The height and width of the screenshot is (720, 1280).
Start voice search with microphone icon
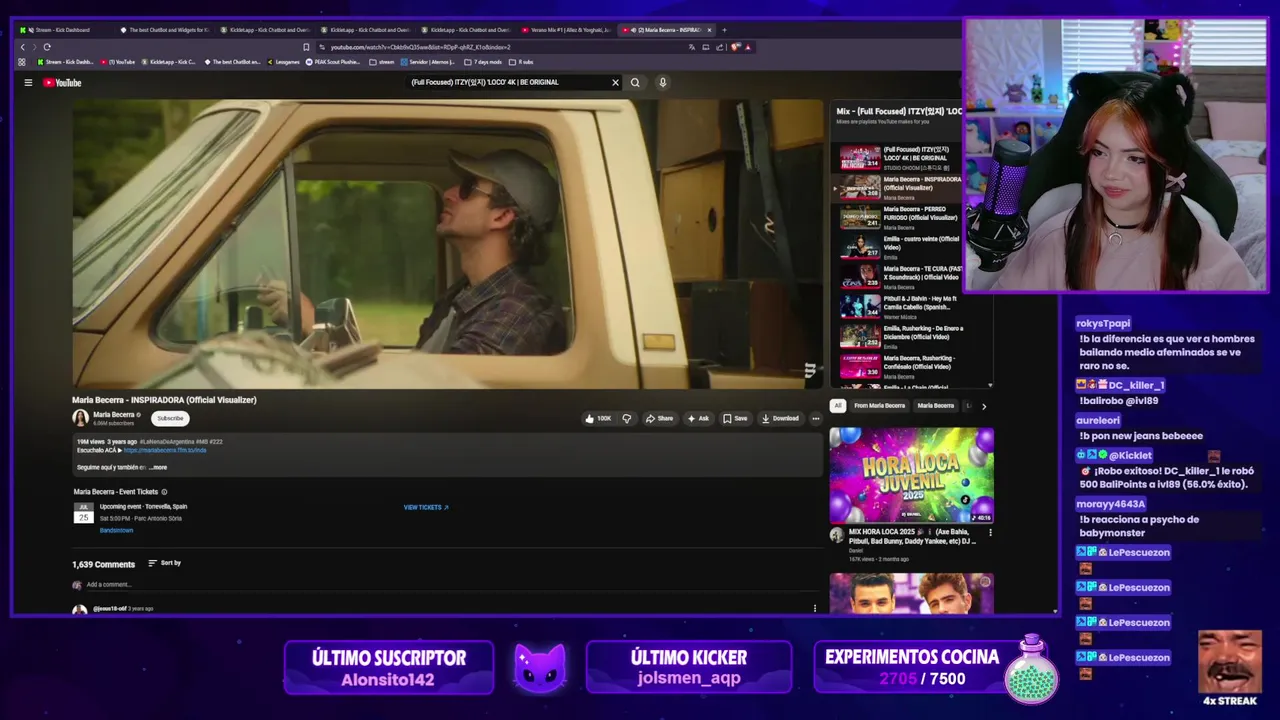click(x=662, y=83)
